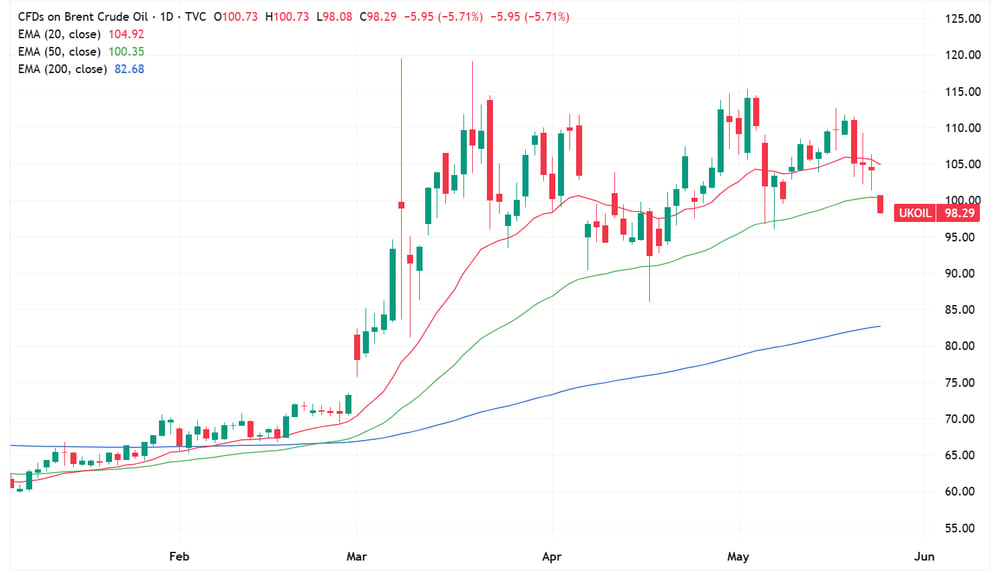Image resolution: width=1000 pixels, height=578 pixels.
Task: Click the May label on time axis
Action: pyautogui.click(x=738, y=556)
